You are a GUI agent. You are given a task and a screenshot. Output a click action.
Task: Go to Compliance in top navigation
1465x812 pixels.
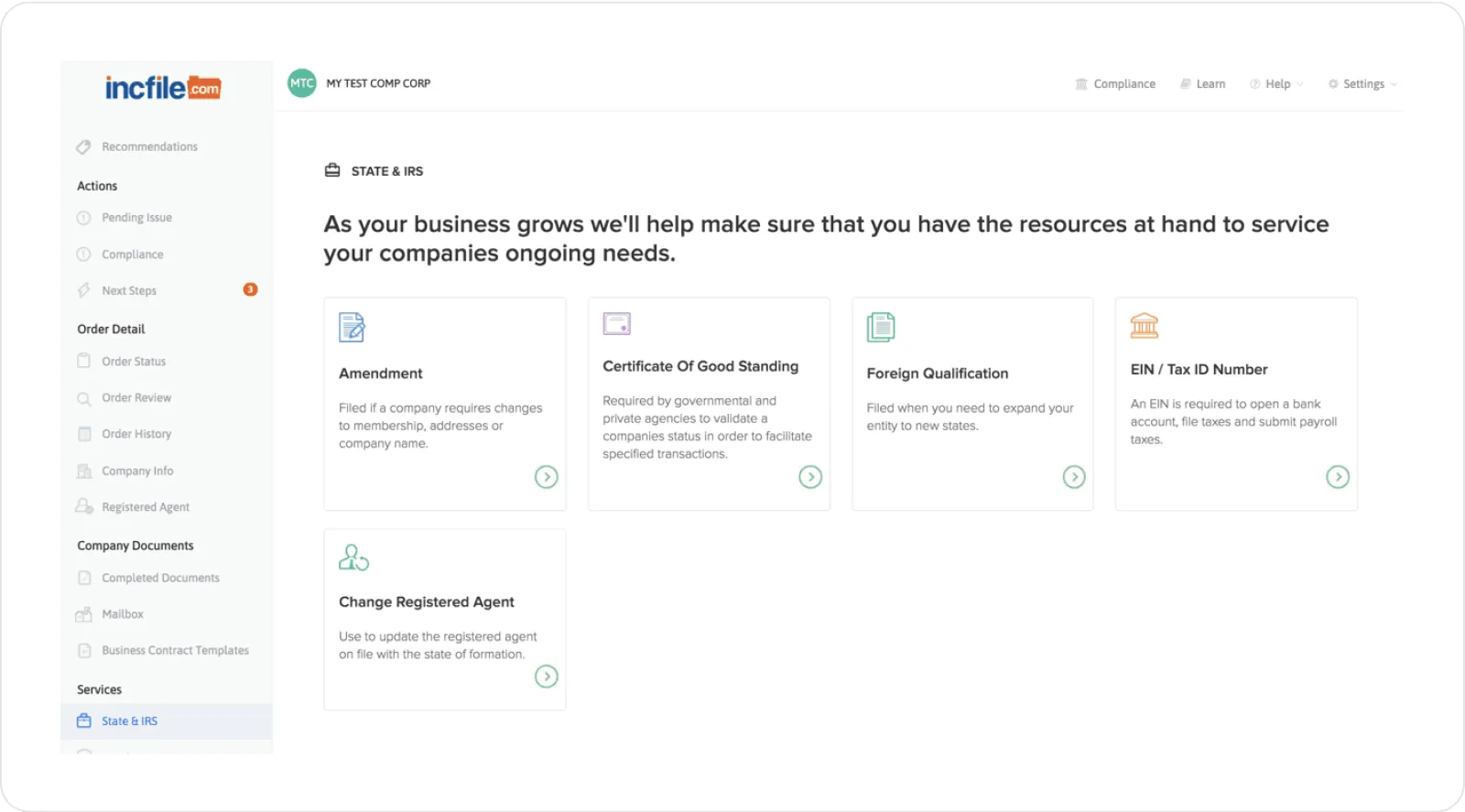pyautogui.click(x=1115, y=84)
